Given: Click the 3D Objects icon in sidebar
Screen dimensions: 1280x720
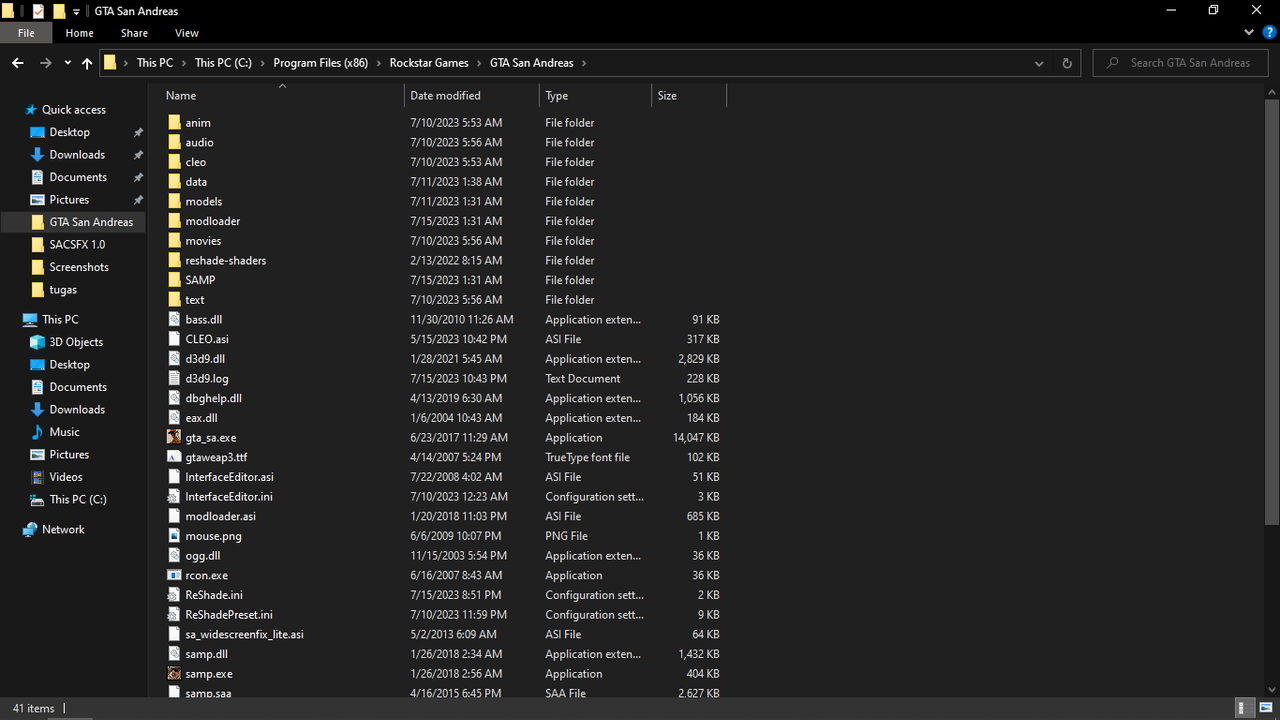Looking at the screenshot, I should [37, 342].
